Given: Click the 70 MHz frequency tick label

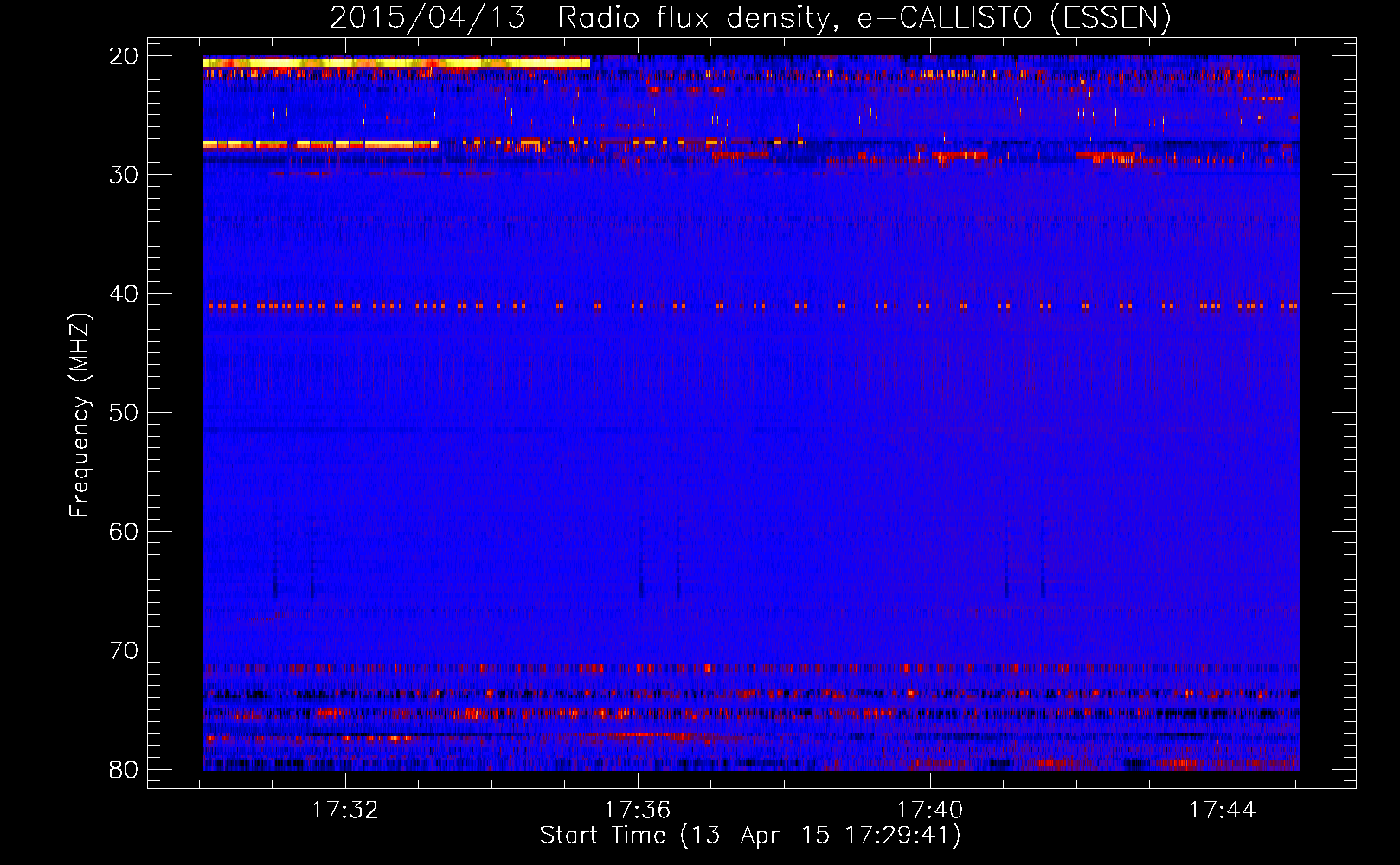Looking at the screenshot, I should [x=124, y=650].
